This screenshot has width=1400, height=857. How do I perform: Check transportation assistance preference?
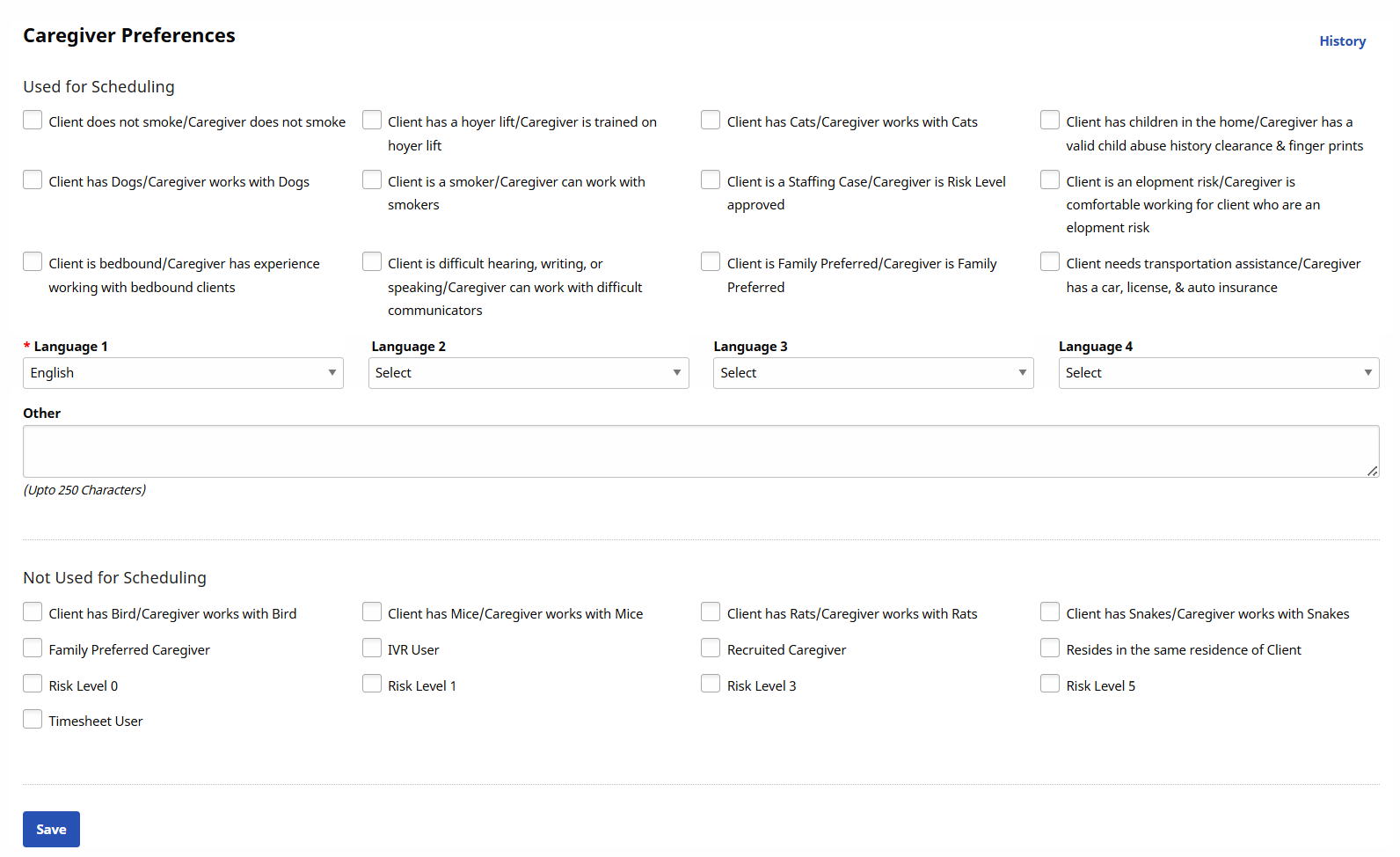[1050, 262]
